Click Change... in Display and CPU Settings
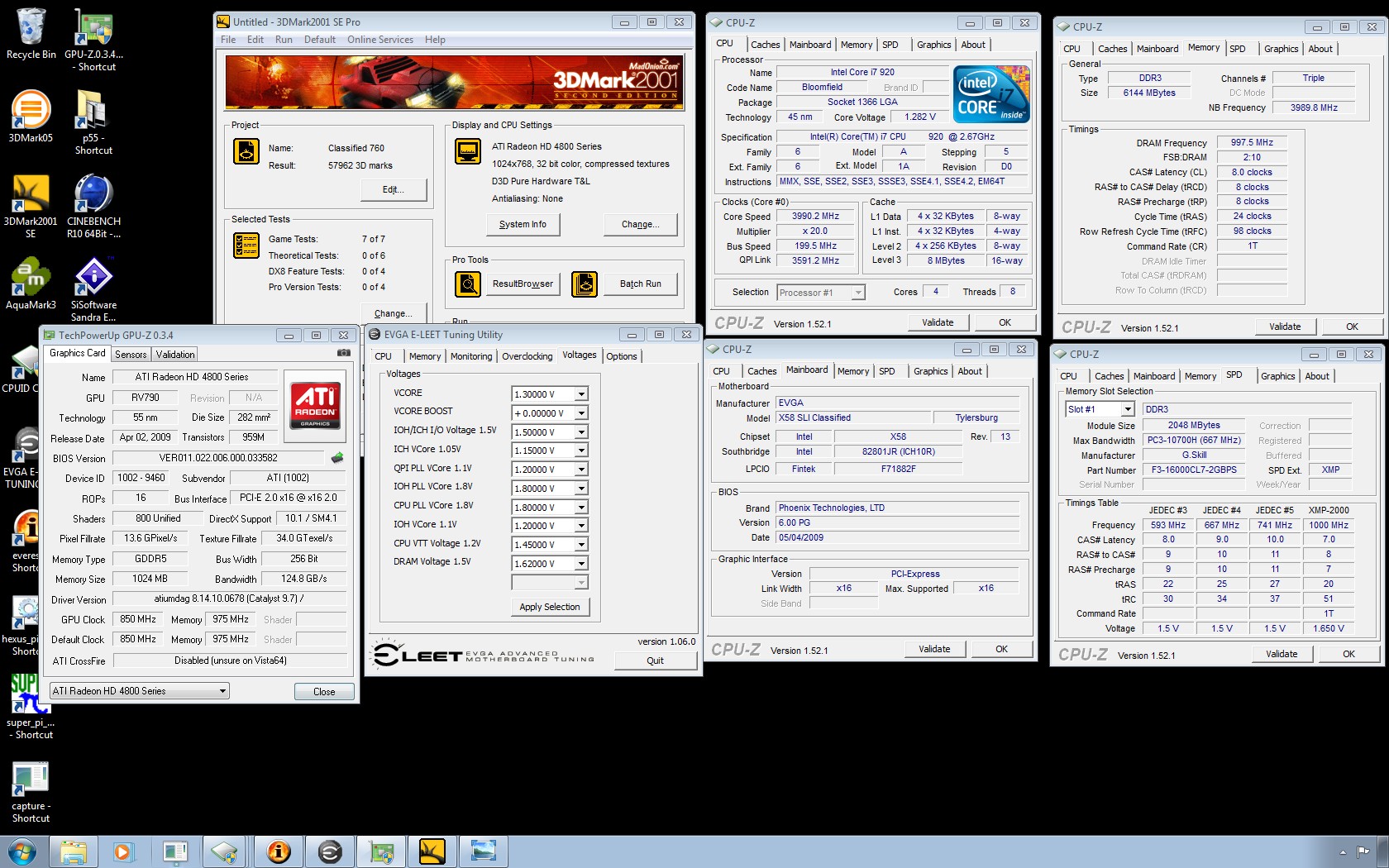 (x=641, y=224)
